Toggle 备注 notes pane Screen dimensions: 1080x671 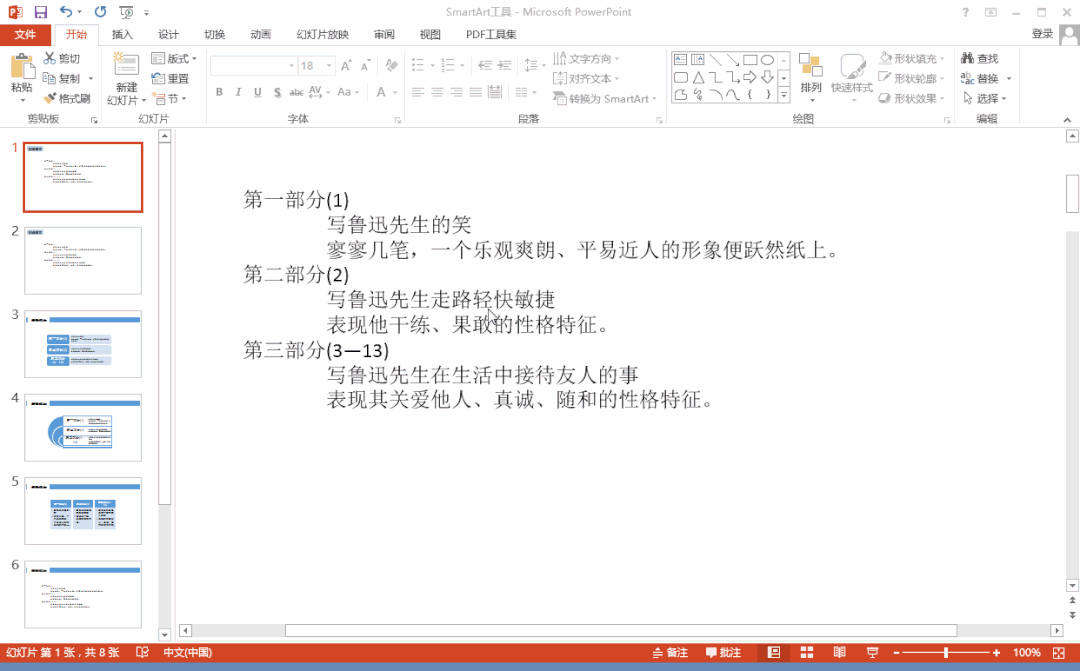click(x=670, y=652)
